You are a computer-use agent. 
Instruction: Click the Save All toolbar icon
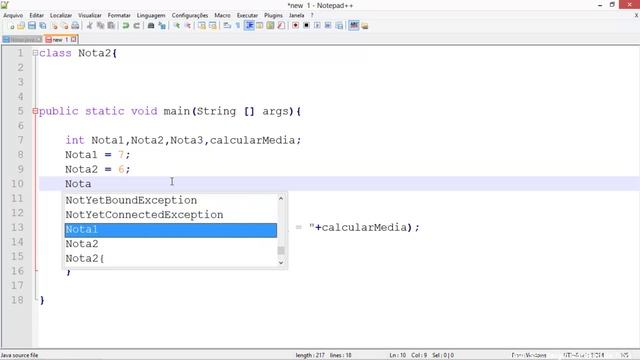coord(42,26)
